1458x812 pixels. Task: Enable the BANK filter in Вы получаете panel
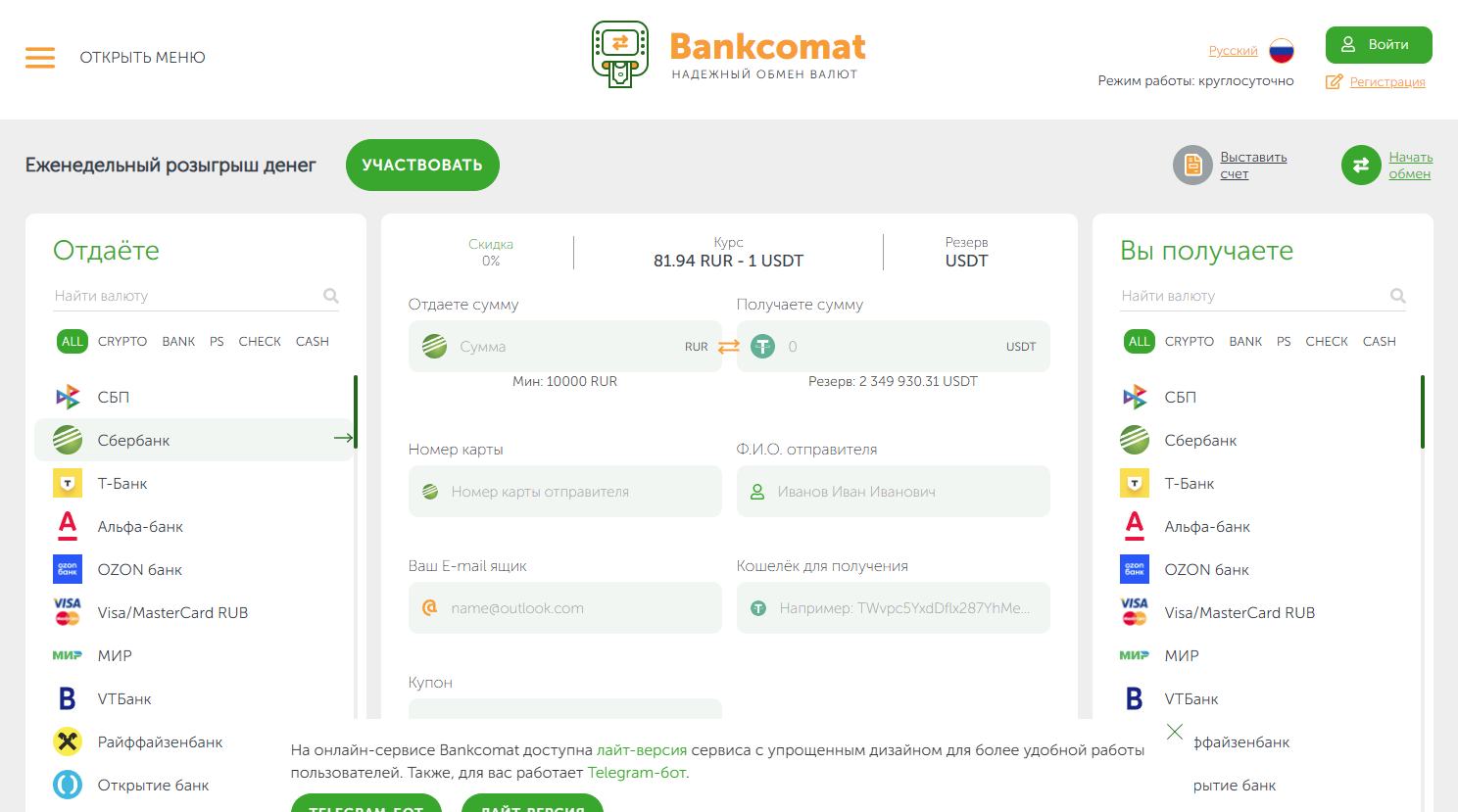(1244, 341)
